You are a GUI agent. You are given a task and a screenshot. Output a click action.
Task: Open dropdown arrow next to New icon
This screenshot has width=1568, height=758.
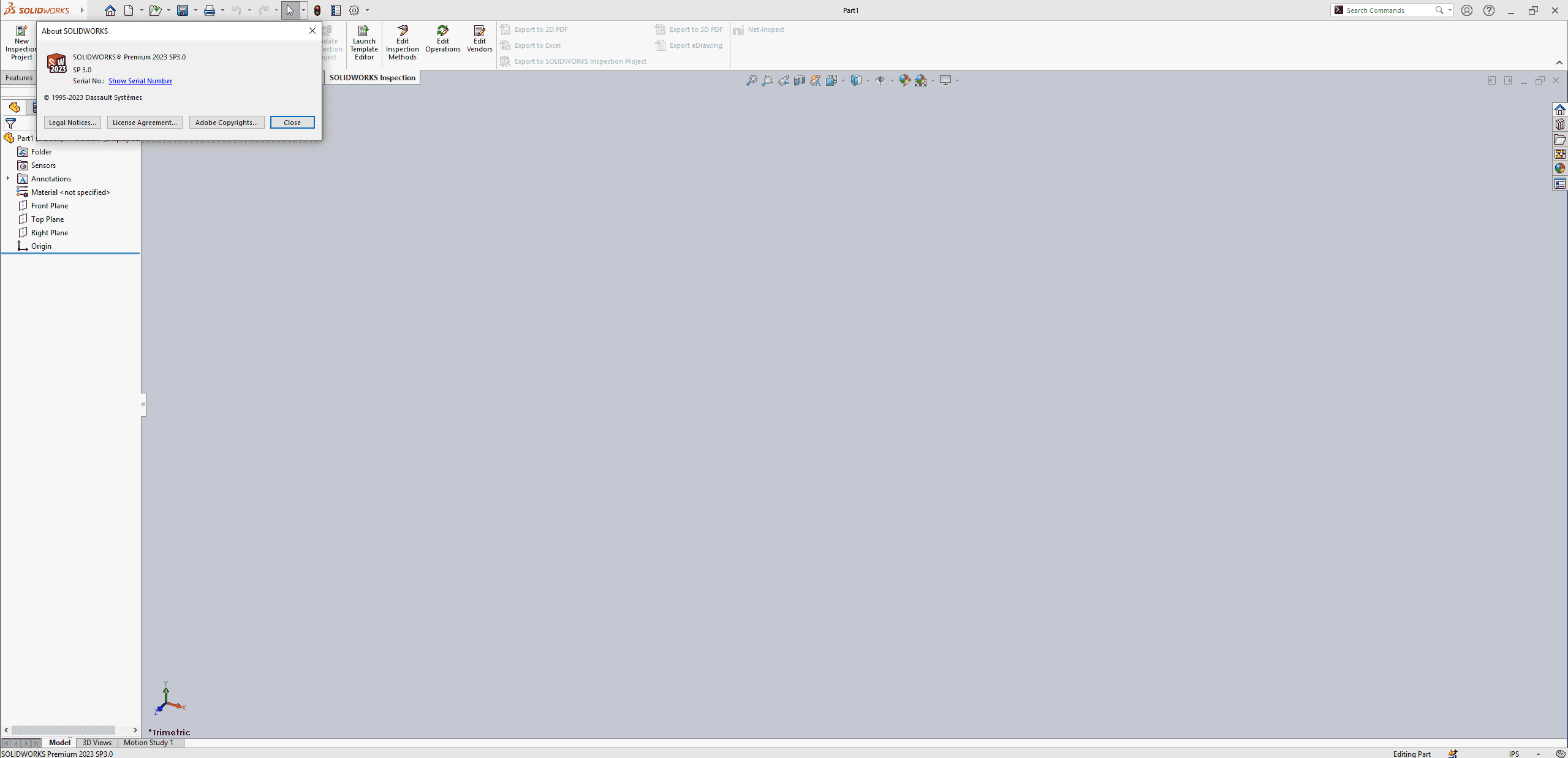[142, 10]
